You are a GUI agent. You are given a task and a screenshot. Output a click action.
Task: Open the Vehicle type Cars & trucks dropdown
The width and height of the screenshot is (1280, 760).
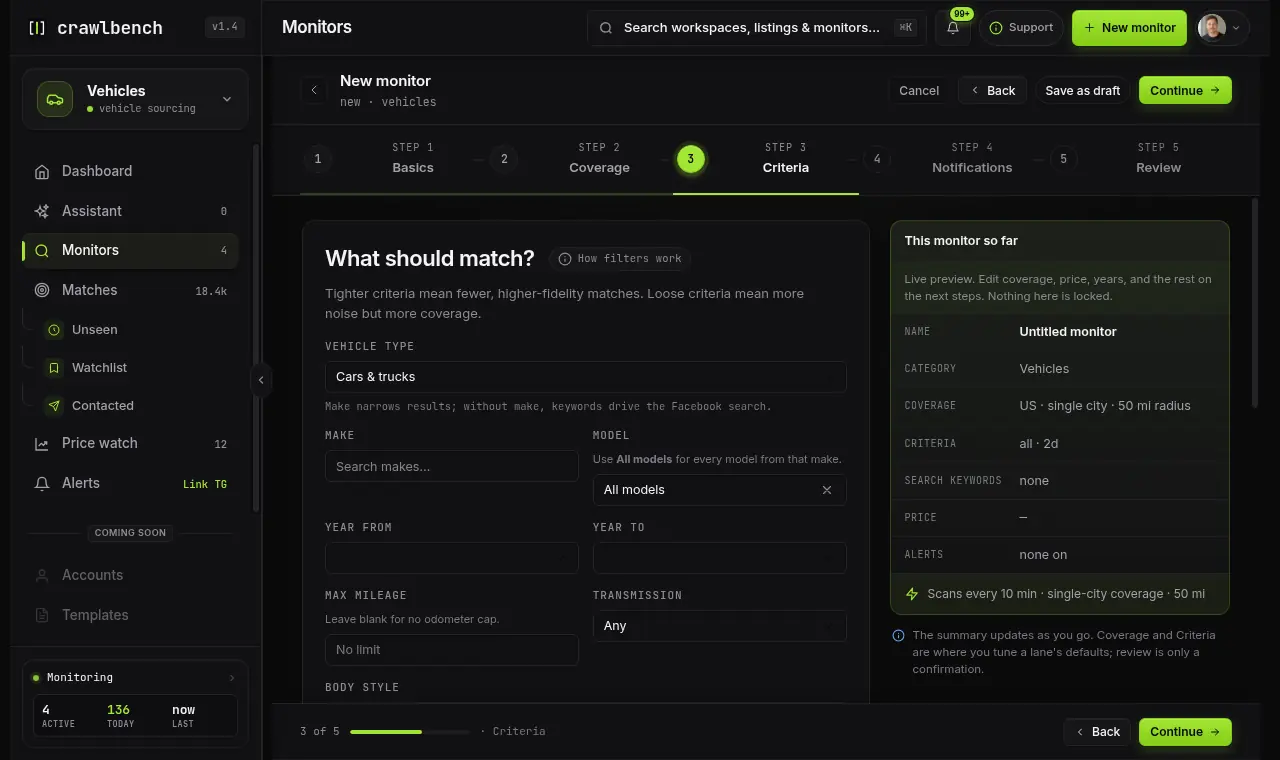pyautogui.click(x=586, y=377)
